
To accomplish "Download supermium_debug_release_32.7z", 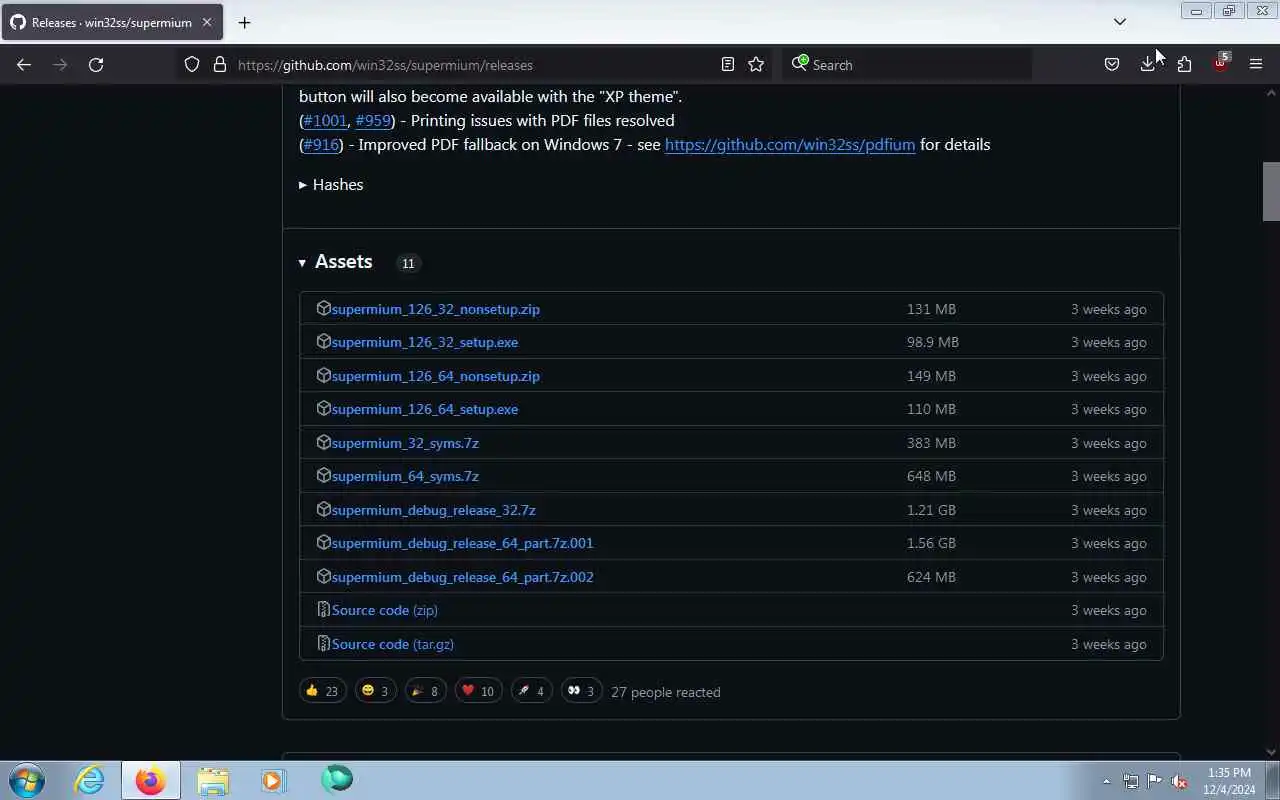I will click(x=434, y=510).
